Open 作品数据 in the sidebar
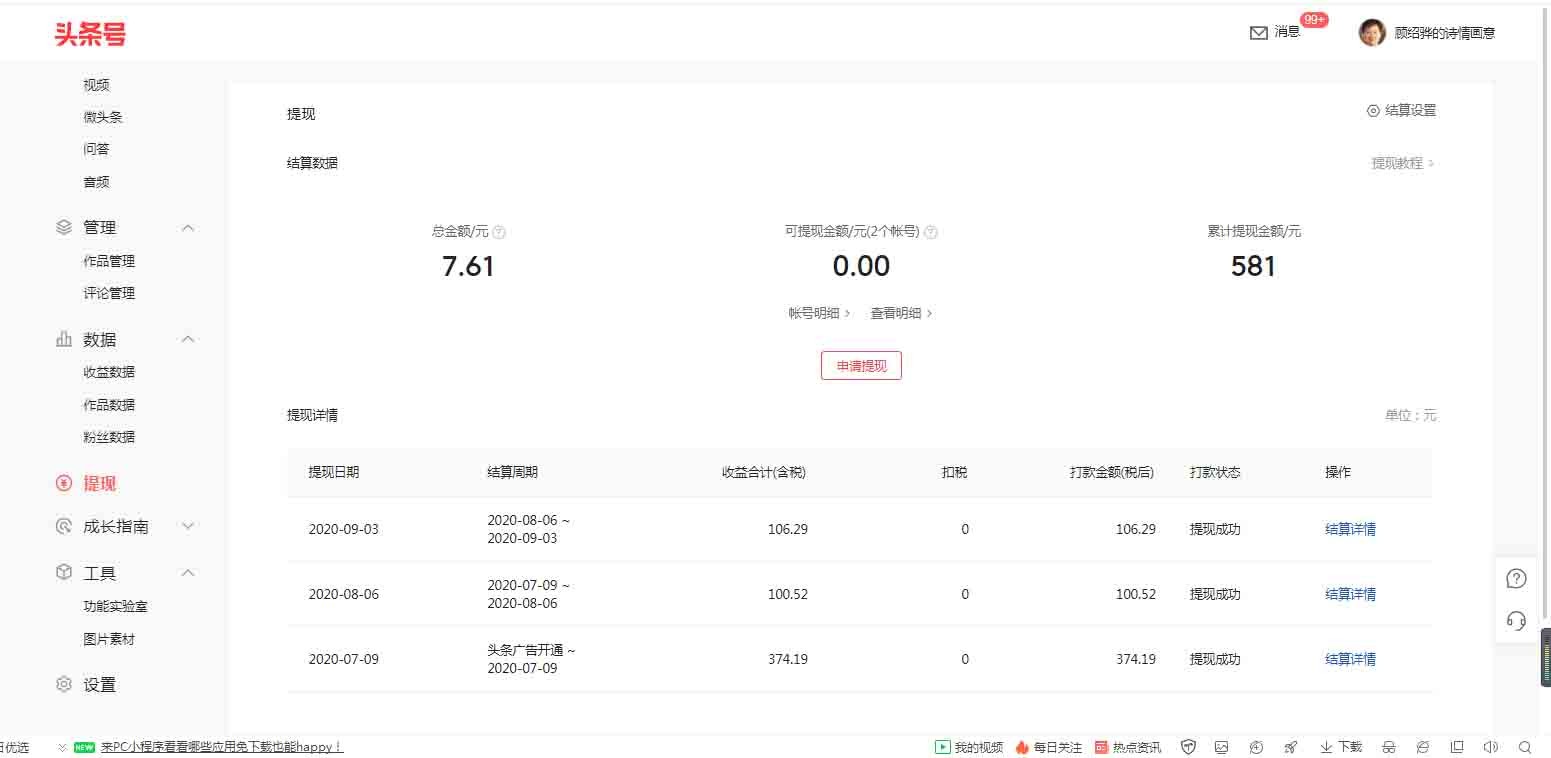This screenshot has height=758, width=1551. click(x=109, y=405)
